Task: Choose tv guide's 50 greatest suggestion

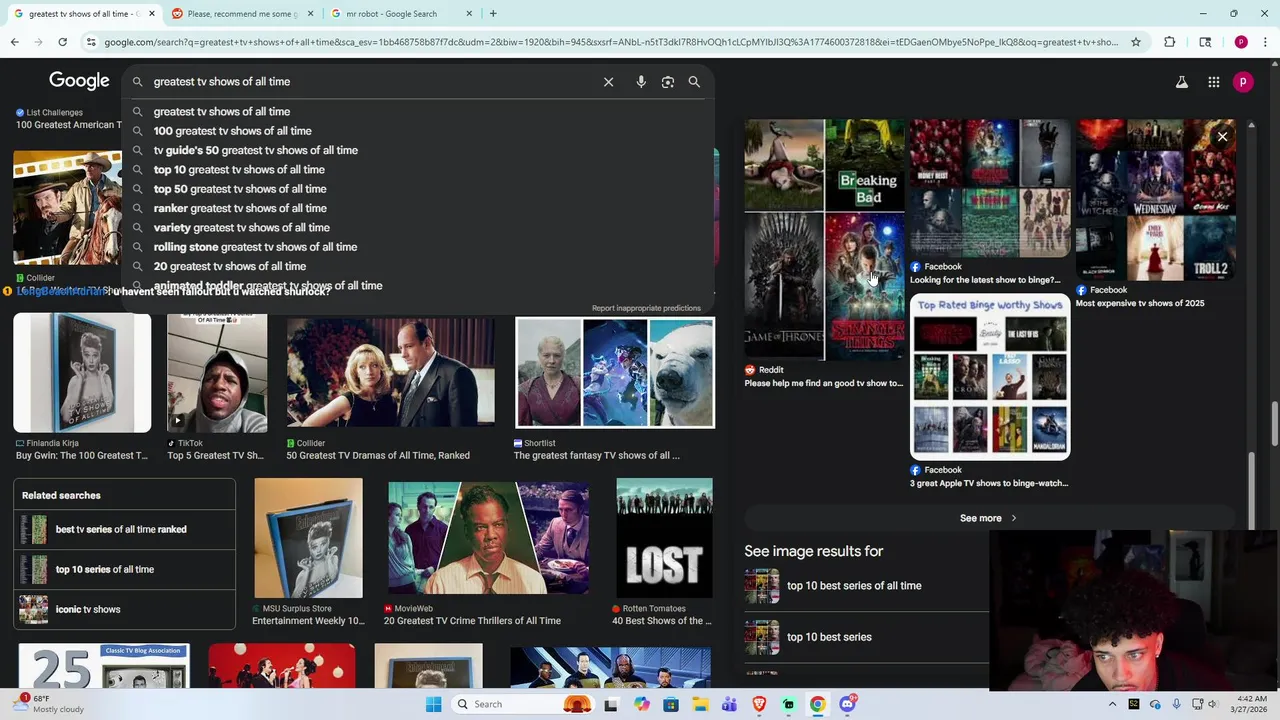Action: pos(255,150)
